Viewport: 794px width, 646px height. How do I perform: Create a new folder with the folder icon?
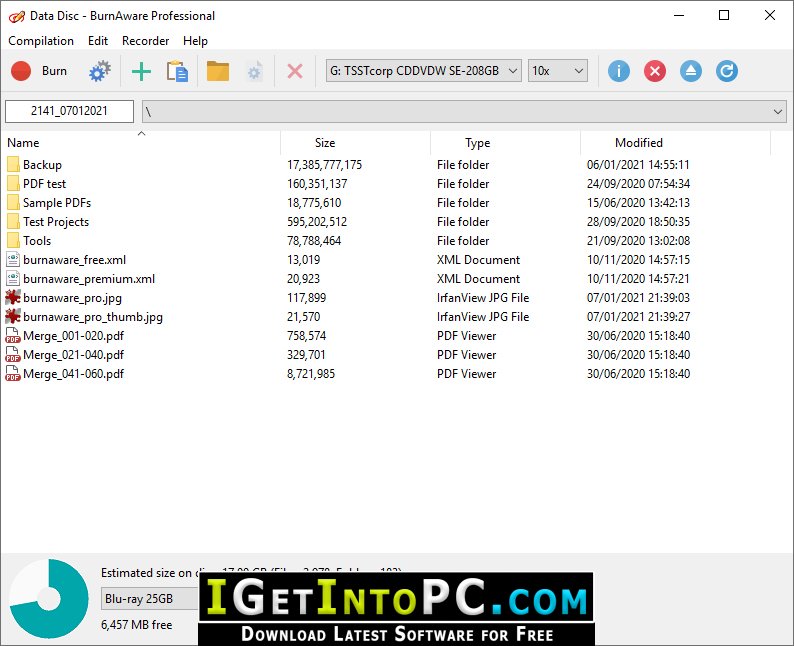[x=218, y=71]
